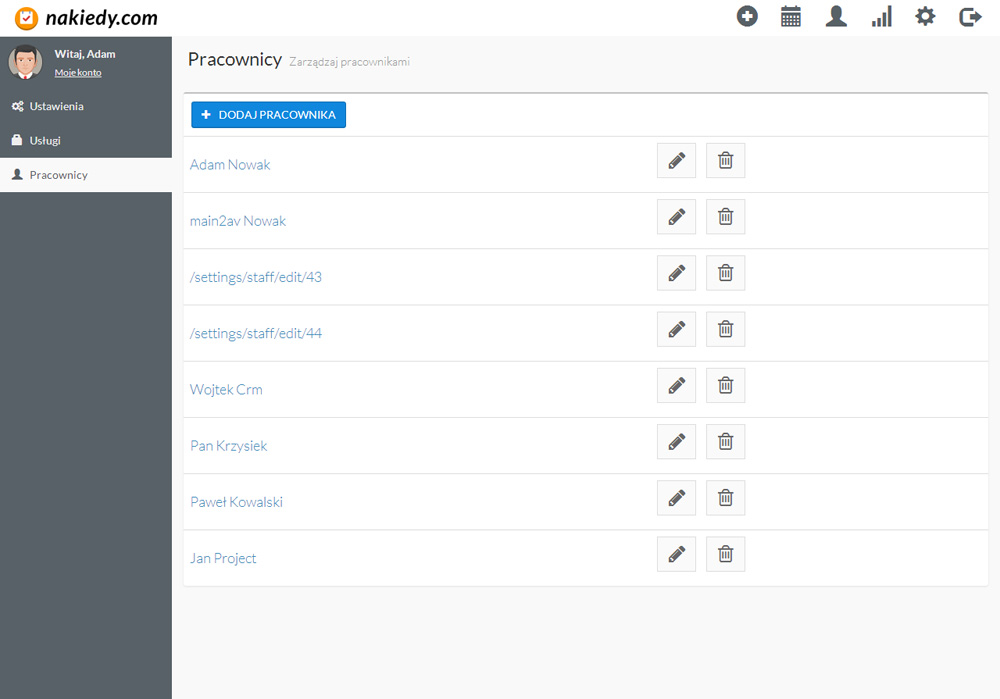Delete Paweł Kowalski with trash icon
1000x699 pixels.
tap(726, 497)
